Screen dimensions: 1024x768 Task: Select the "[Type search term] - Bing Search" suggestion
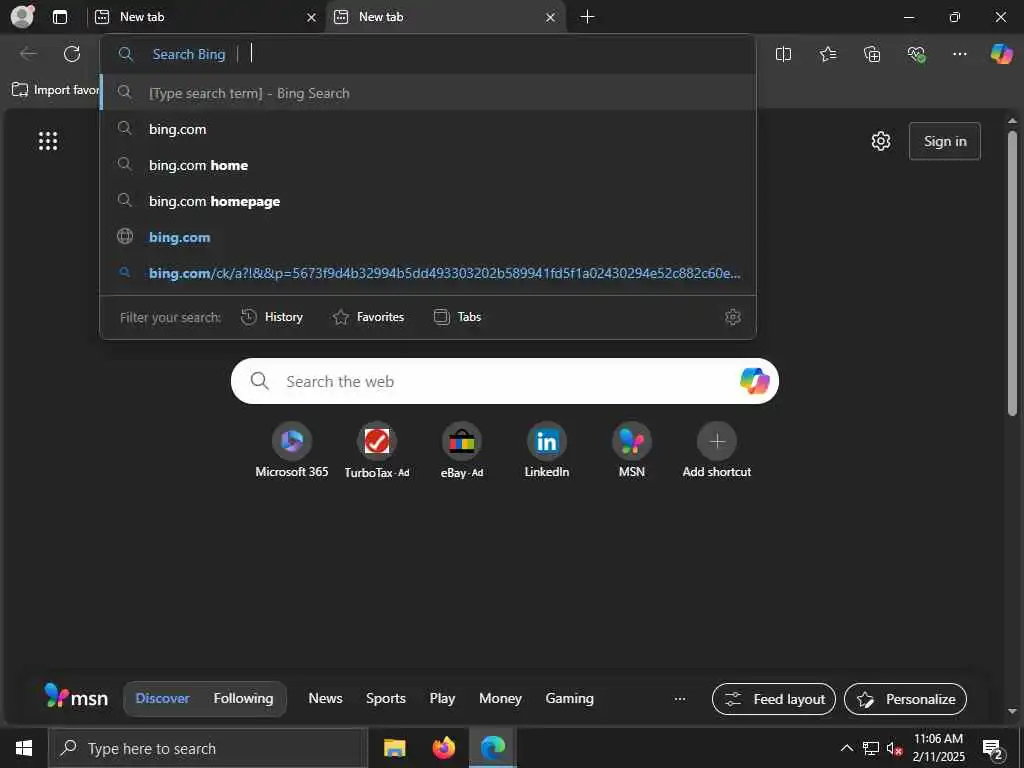428,93
